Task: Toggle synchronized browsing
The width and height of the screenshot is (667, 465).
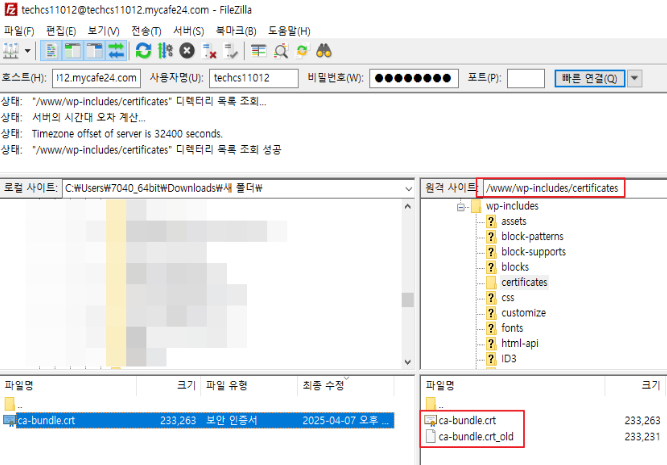Action: click(x=302, y=51)
